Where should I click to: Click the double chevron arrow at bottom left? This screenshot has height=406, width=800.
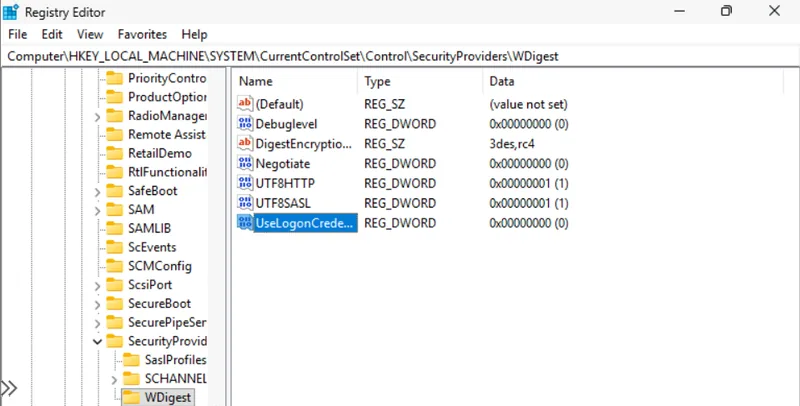(9, 388)
